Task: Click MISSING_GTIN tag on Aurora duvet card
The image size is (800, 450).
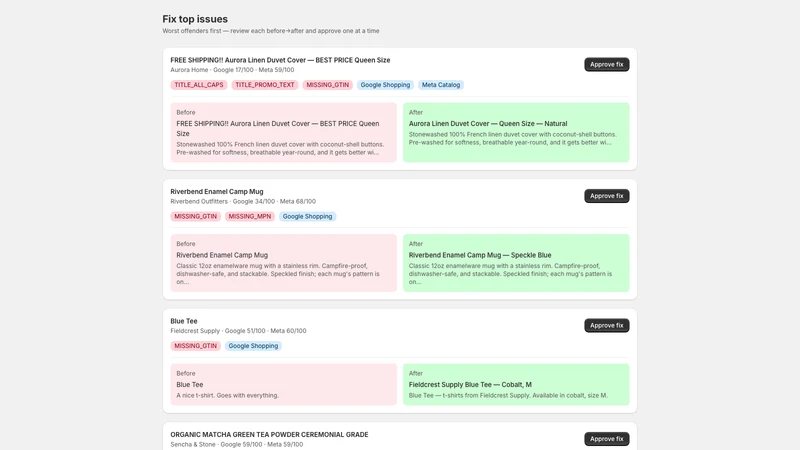Action: 328,85
